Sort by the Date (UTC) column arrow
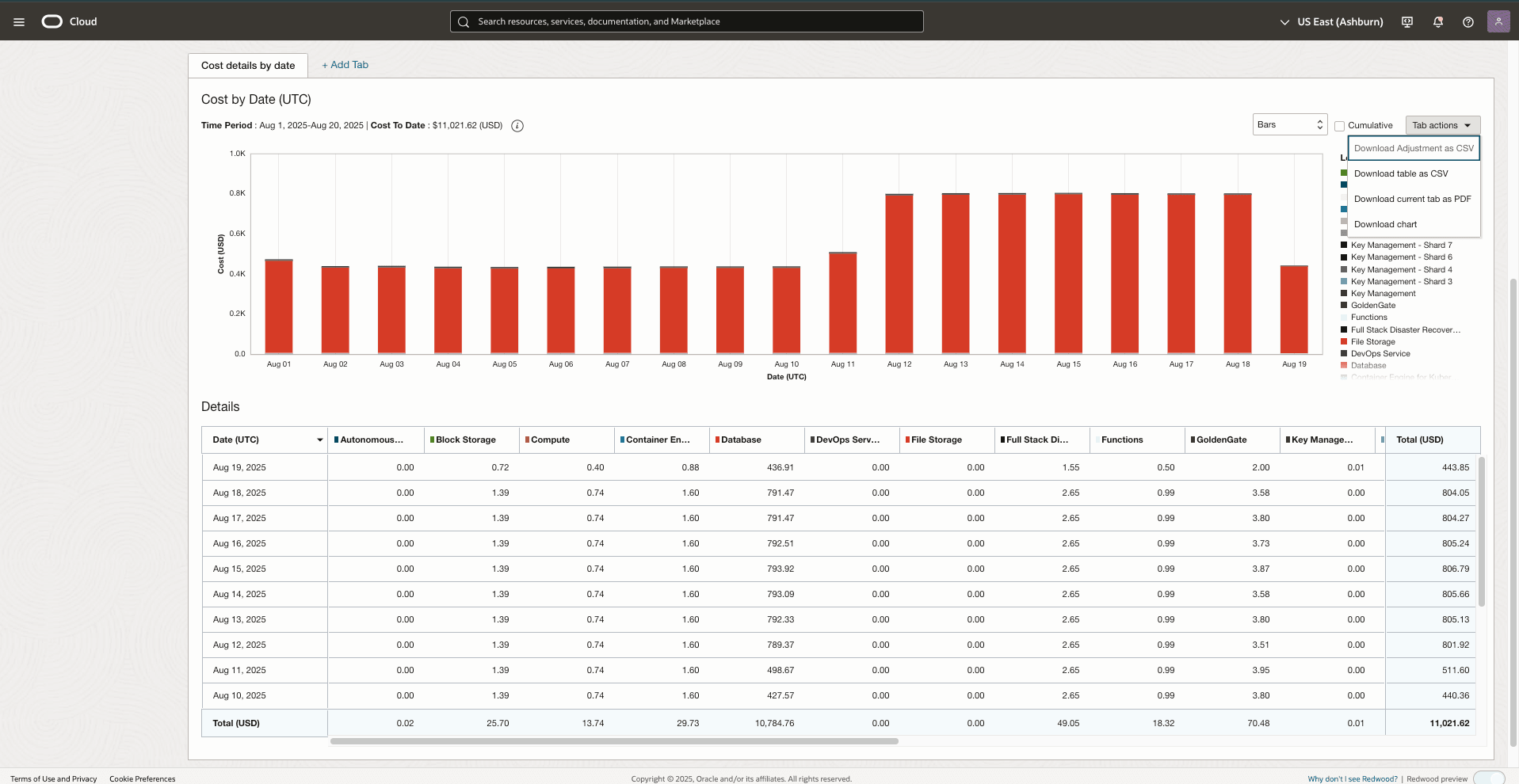This screenshot has height=784, width=1519. point(320,440)
